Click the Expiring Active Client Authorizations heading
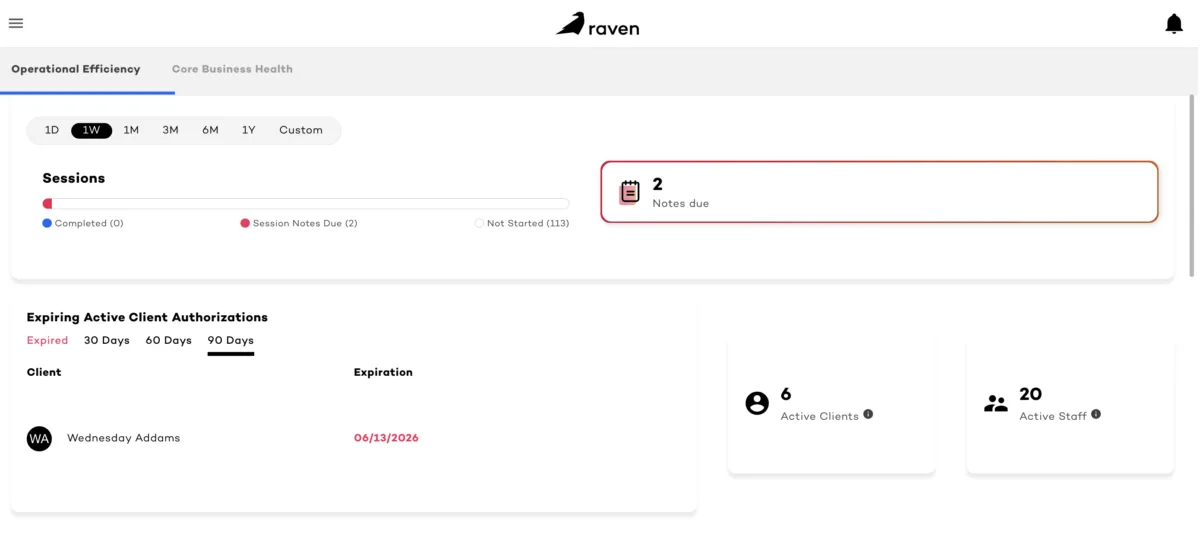 147,317
